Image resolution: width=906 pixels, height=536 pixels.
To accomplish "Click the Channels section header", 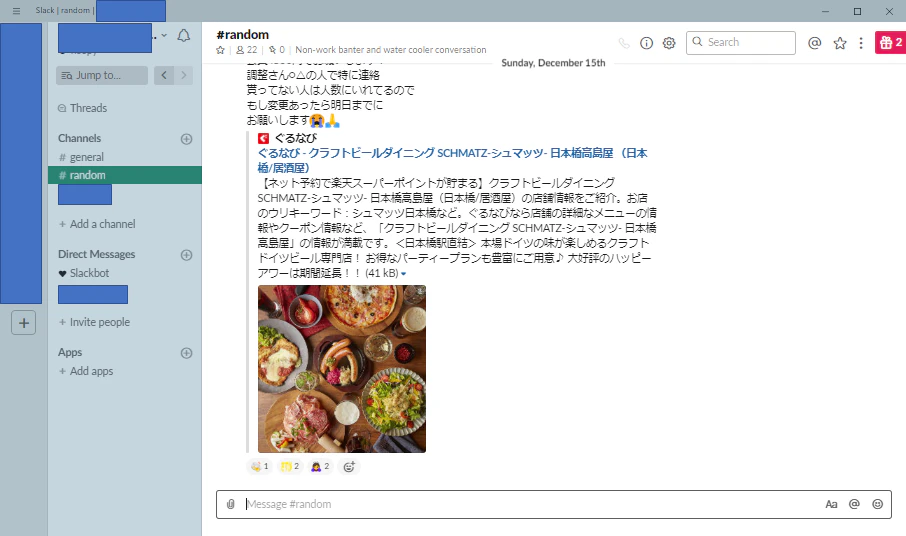I will 79,138.
